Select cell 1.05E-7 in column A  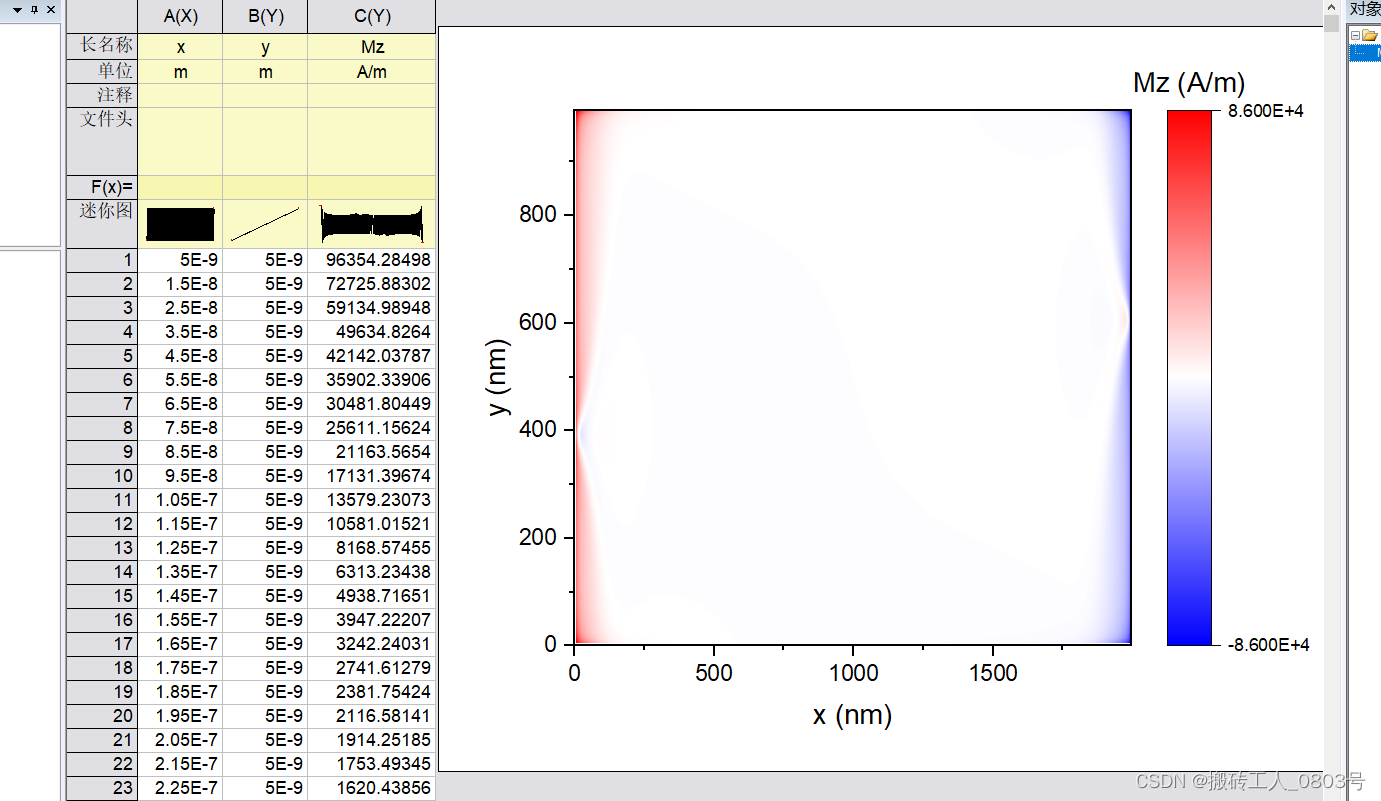(180, 500)
